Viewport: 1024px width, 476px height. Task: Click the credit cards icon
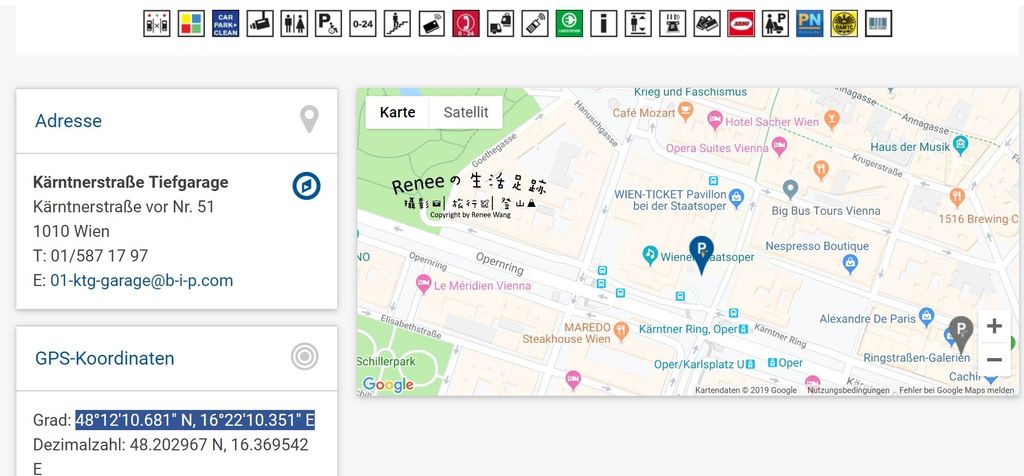[x=707, y=24]
